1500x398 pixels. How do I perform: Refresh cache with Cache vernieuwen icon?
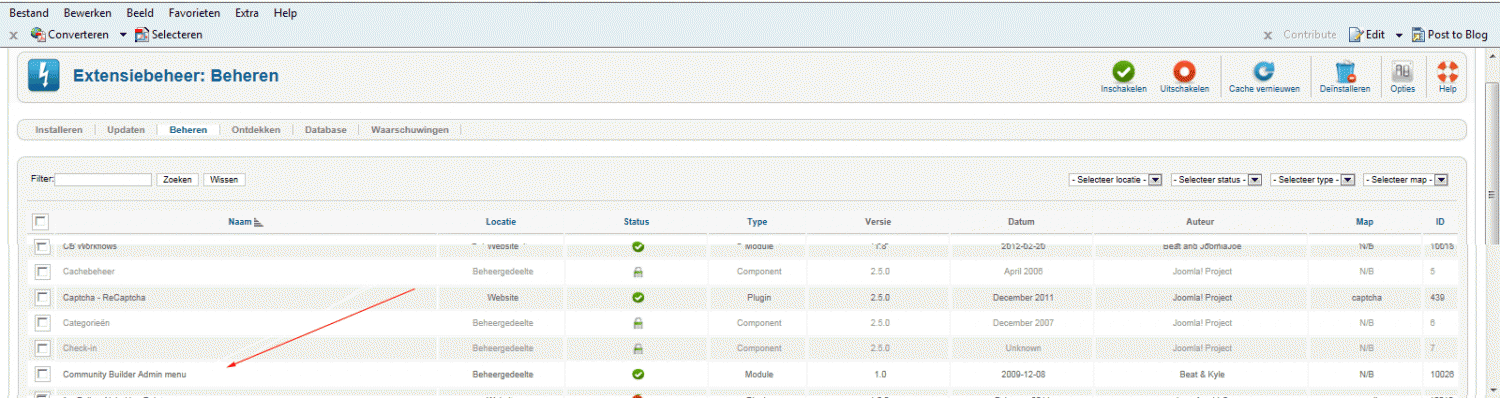[1264, 71]
